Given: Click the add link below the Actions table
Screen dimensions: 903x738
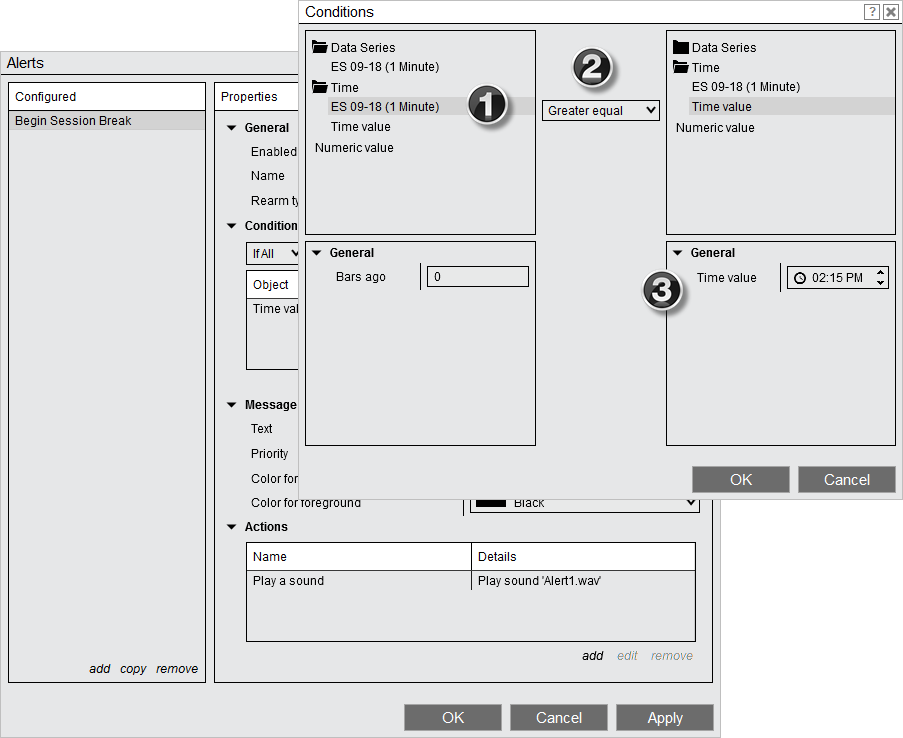Looking at the screenshot, I should coord(592,655).
